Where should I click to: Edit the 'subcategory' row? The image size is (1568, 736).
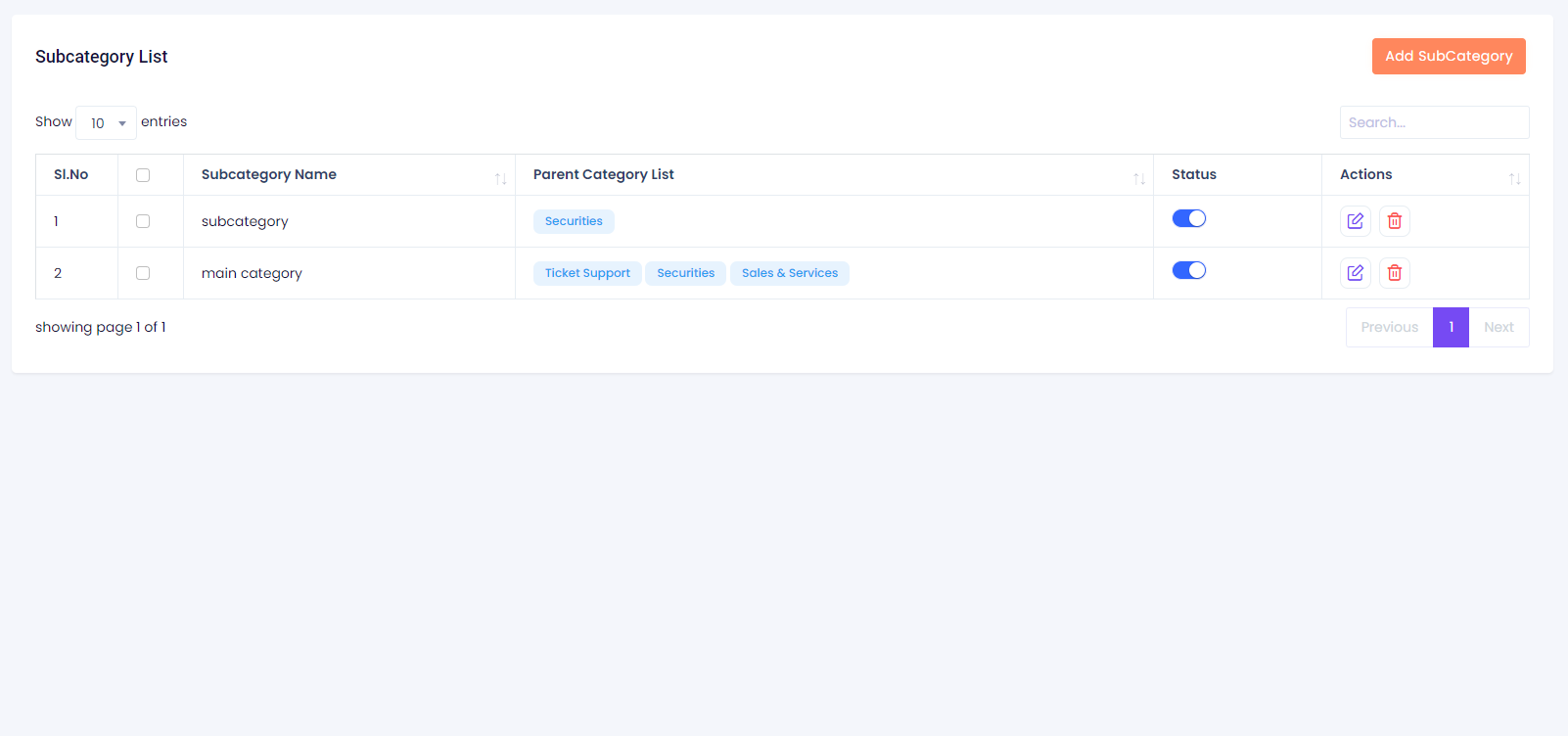pyautogui.click(x=1355, y=221)
